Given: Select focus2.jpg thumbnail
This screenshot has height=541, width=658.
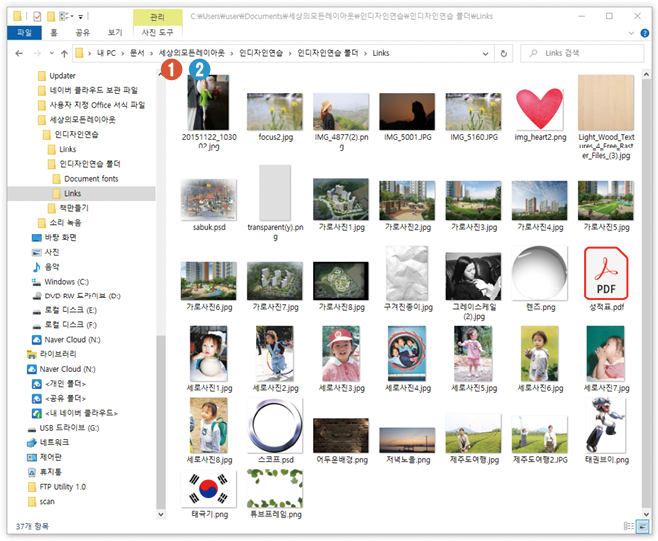Looking at the screenshot, I should pyautogui.click(x=275, y=112).
